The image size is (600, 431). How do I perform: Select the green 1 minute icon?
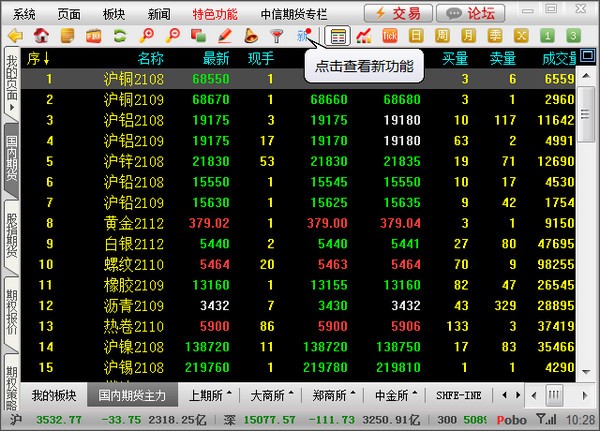pyautogui.click(x=547, y=36)
